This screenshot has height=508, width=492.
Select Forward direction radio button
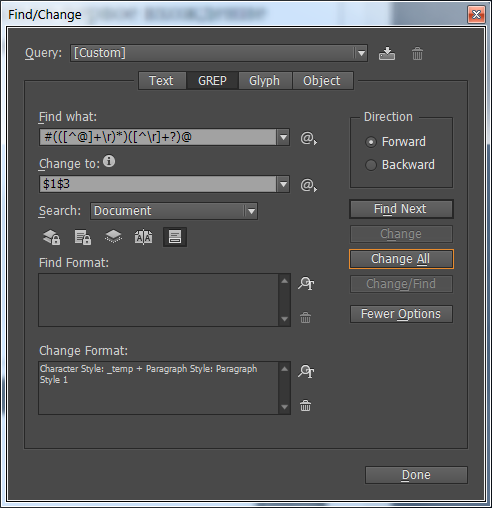(371, 142)
